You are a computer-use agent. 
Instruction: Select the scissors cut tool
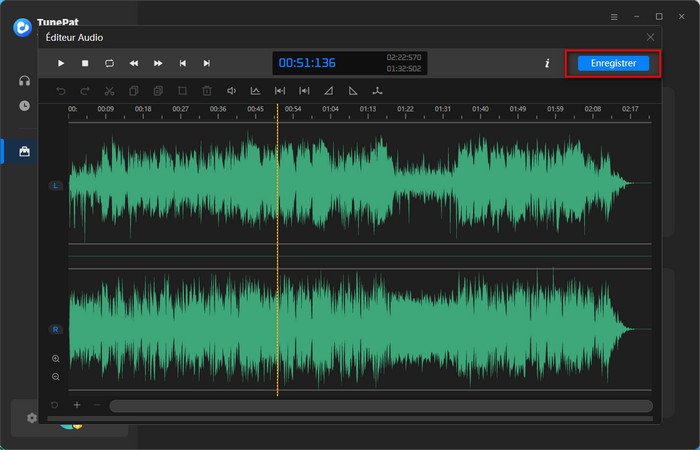[x=109, y=91]
